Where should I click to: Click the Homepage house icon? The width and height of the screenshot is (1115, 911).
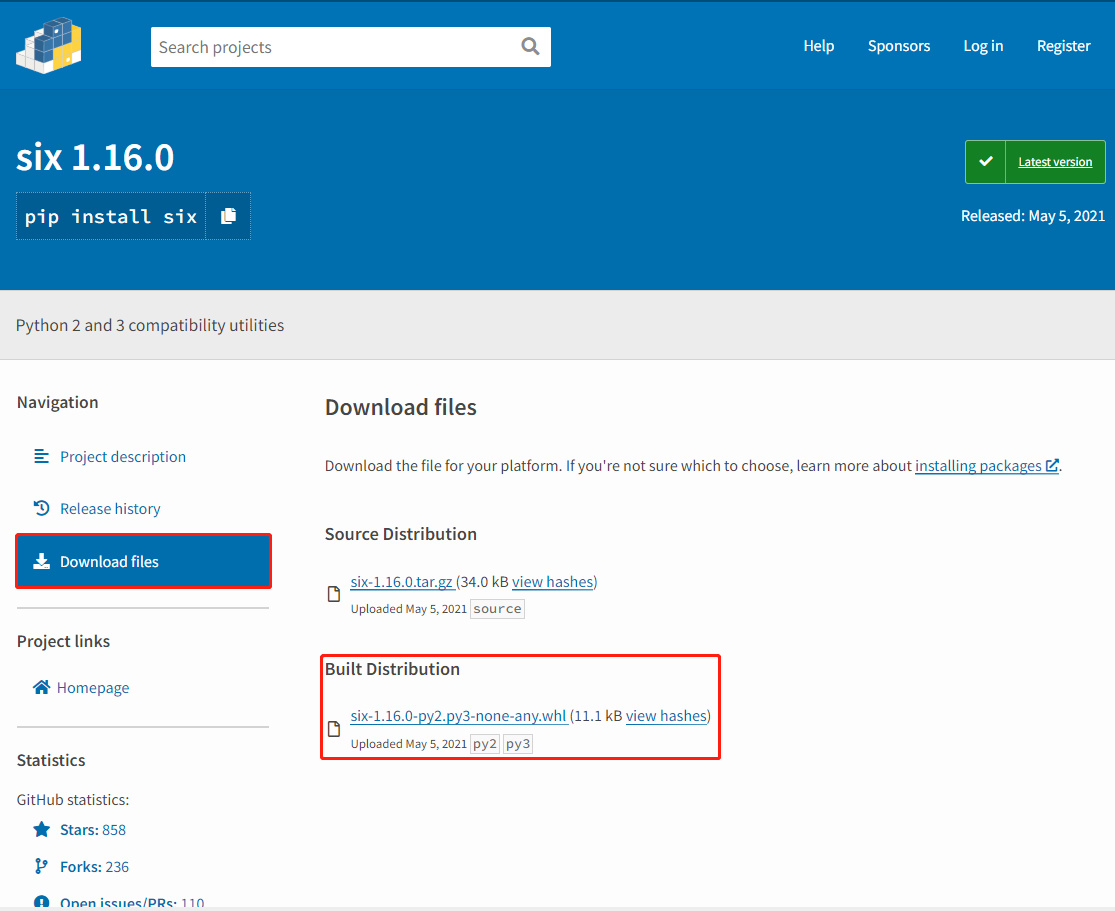[x=41, y=687]
